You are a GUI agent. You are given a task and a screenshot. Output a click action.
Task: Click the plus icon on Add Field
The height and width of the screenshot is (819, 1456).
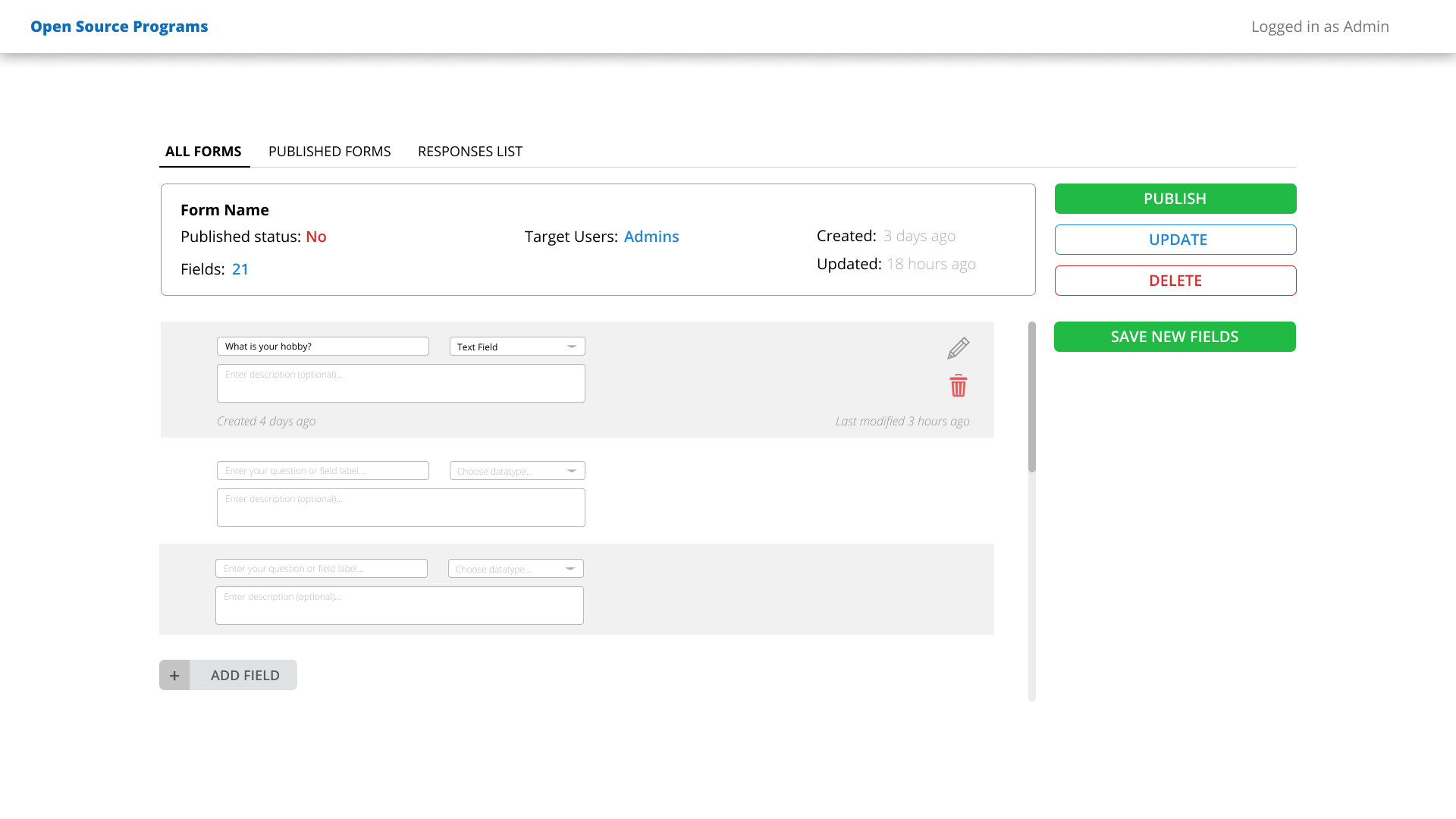point(174,675)
